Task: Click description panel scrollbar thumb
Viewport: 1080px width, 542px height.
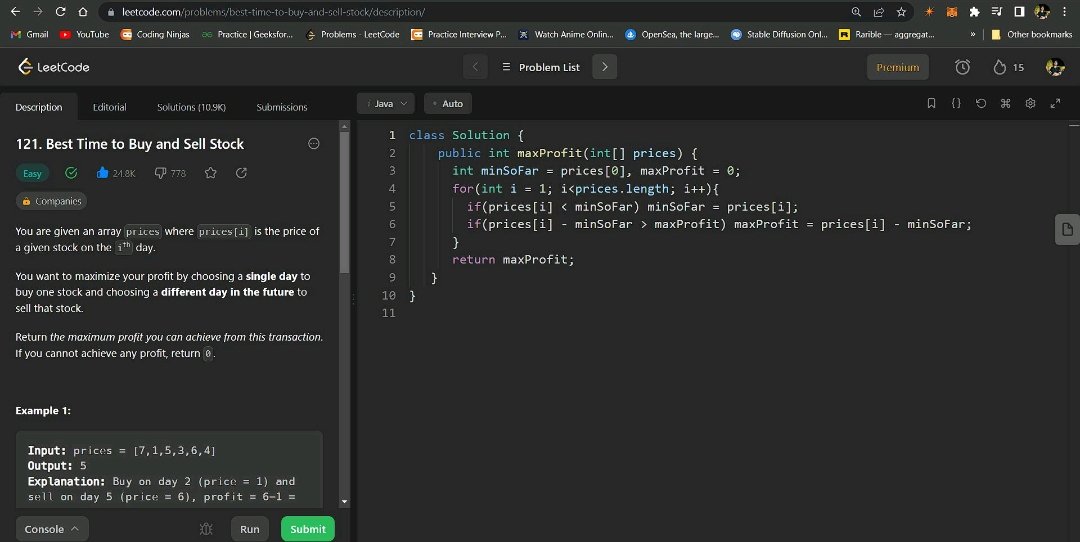Action: coord(344,203)
